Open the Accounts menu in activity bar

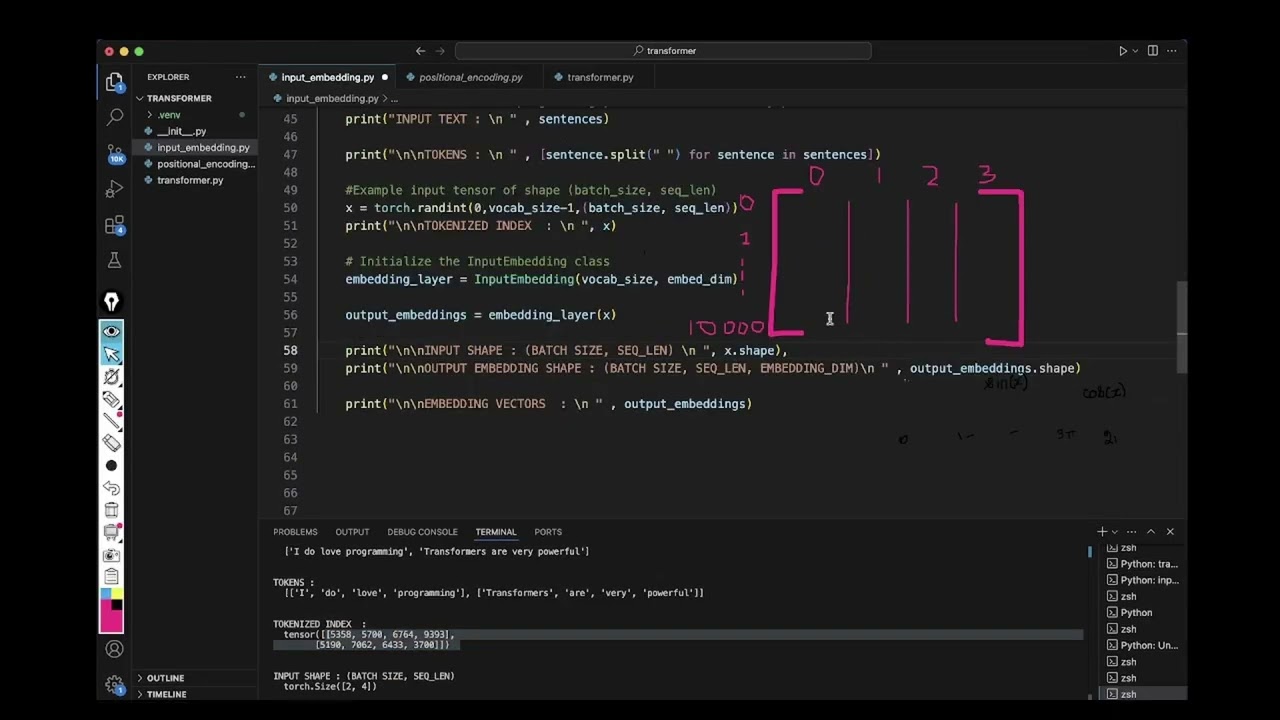pos(114,650)
